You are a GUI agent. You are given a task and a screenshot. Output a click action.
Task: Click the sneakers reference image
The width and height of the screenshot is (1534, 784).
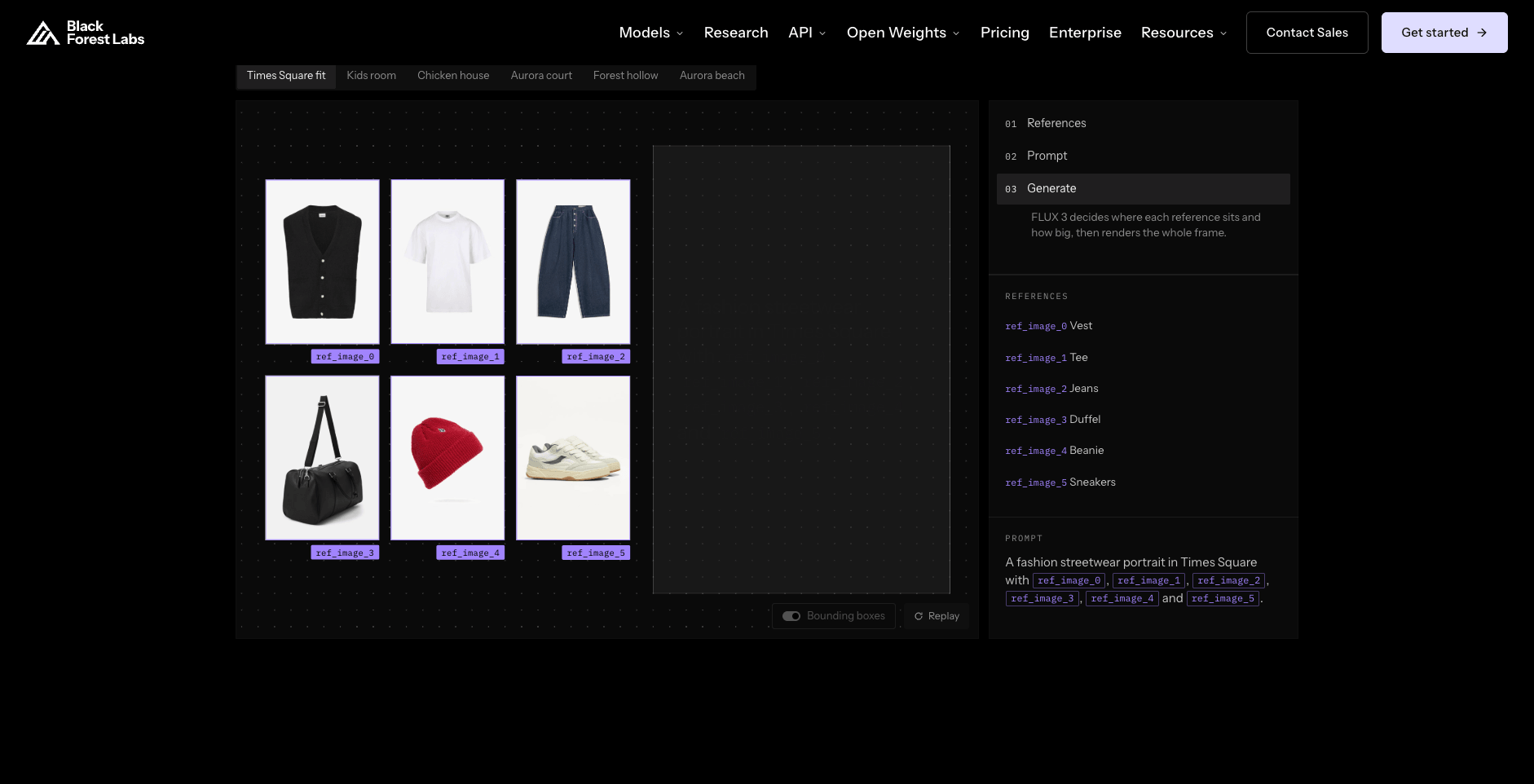(573, 458)
